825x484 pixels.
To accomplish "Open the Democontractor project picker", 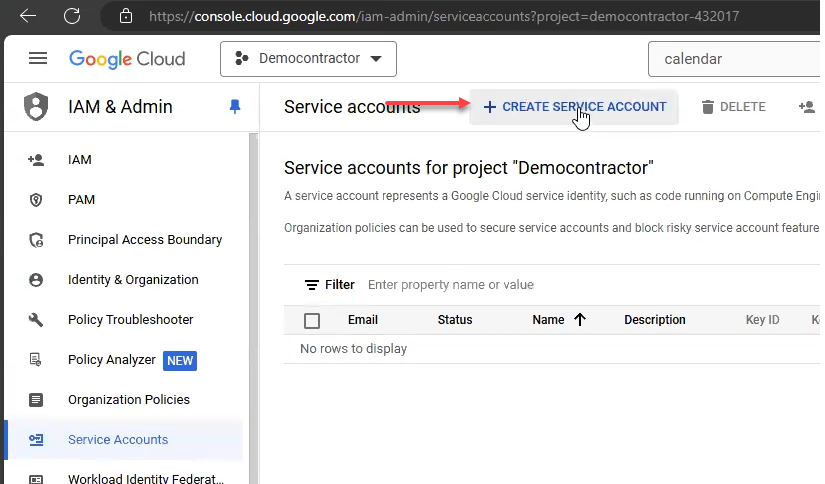I will click(x=308, y=59).
